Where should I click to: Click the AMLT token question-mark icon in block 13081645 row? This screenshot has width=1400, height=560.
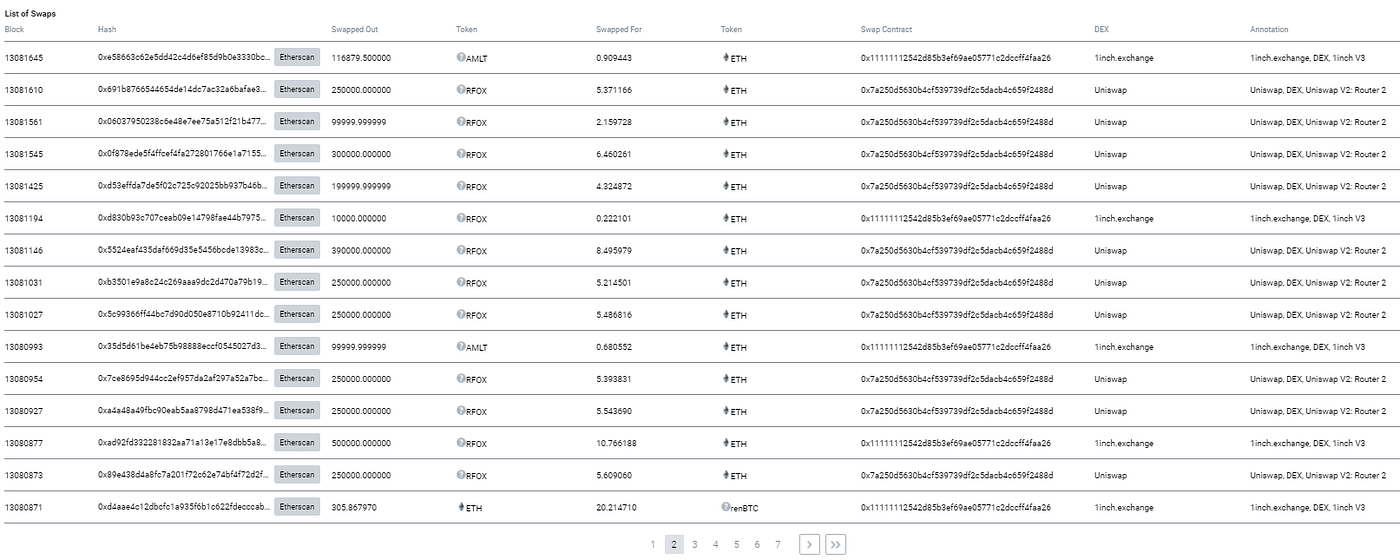coord(461,58)
